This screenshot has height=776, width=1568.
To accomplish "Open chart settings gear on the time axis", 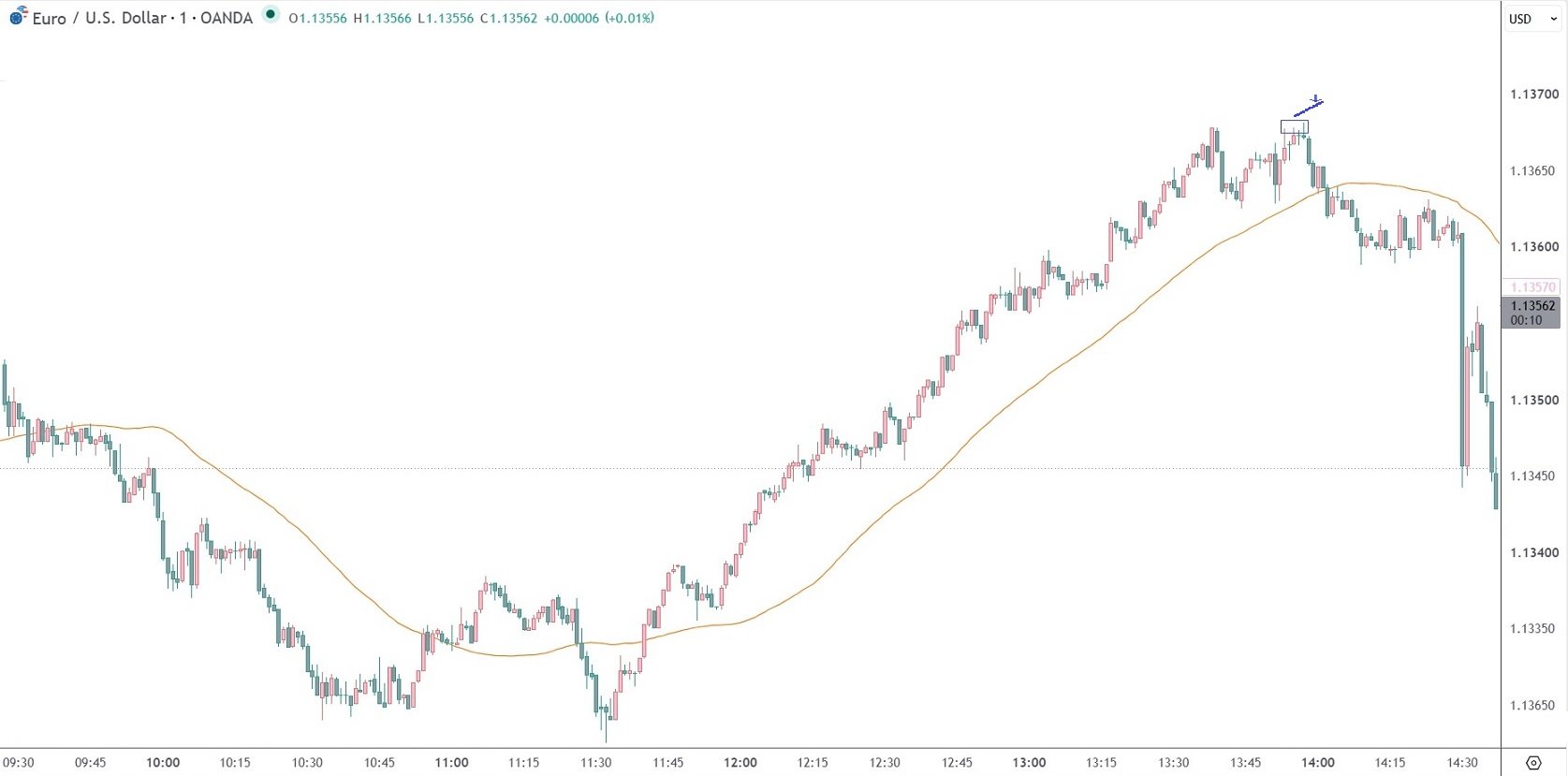I will tap(1533, 763).
